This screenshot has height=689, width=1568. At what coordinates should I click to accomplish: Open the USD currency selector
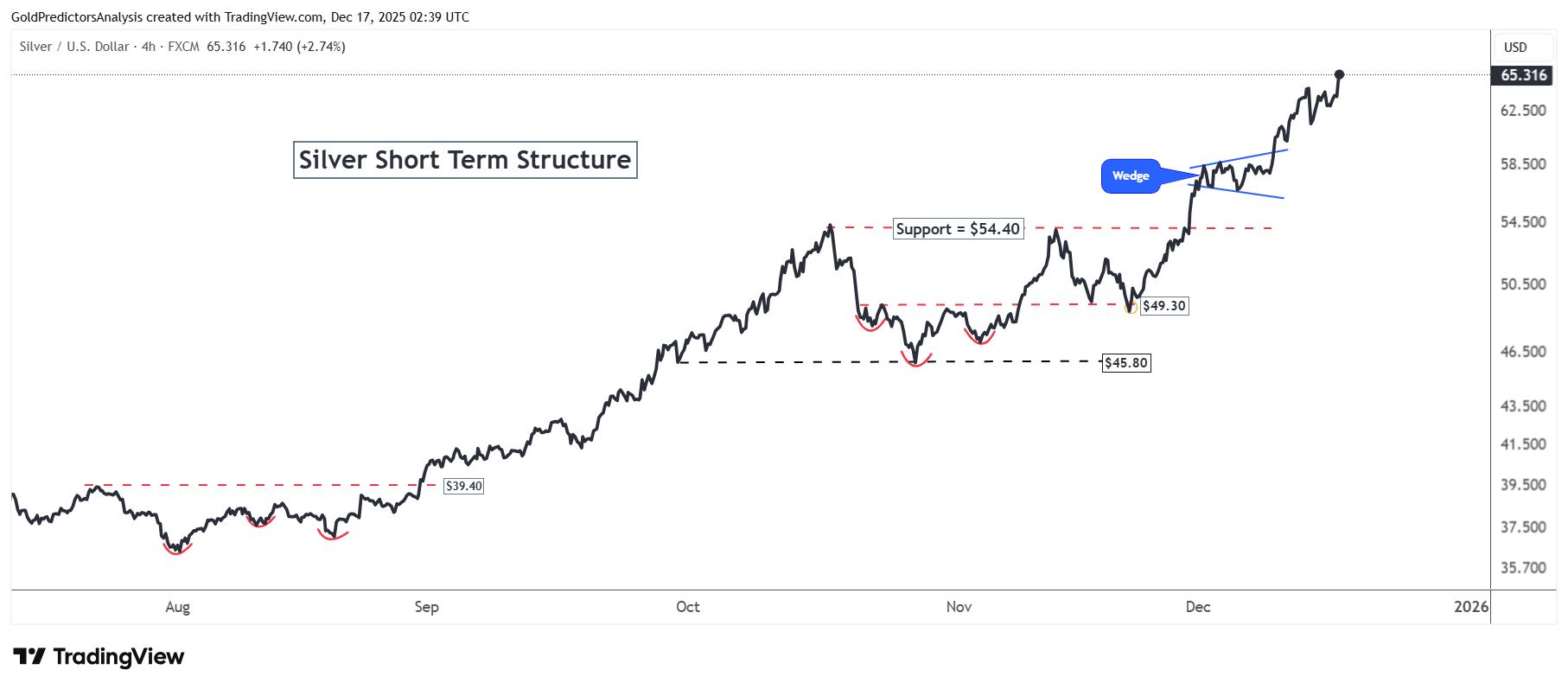point(1515,48)
